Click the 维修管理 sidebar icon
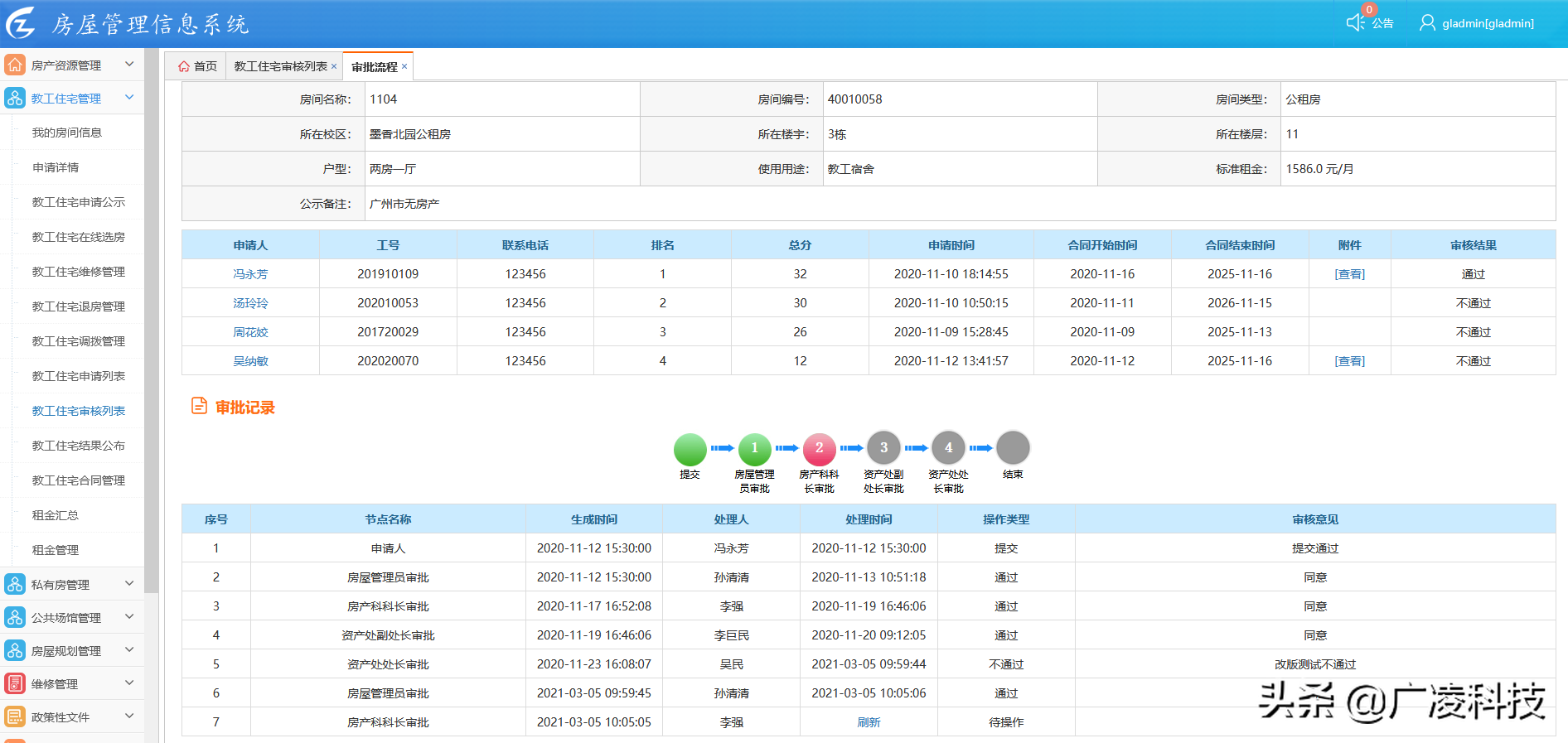 pyautogui.click(x=15, y=683)
